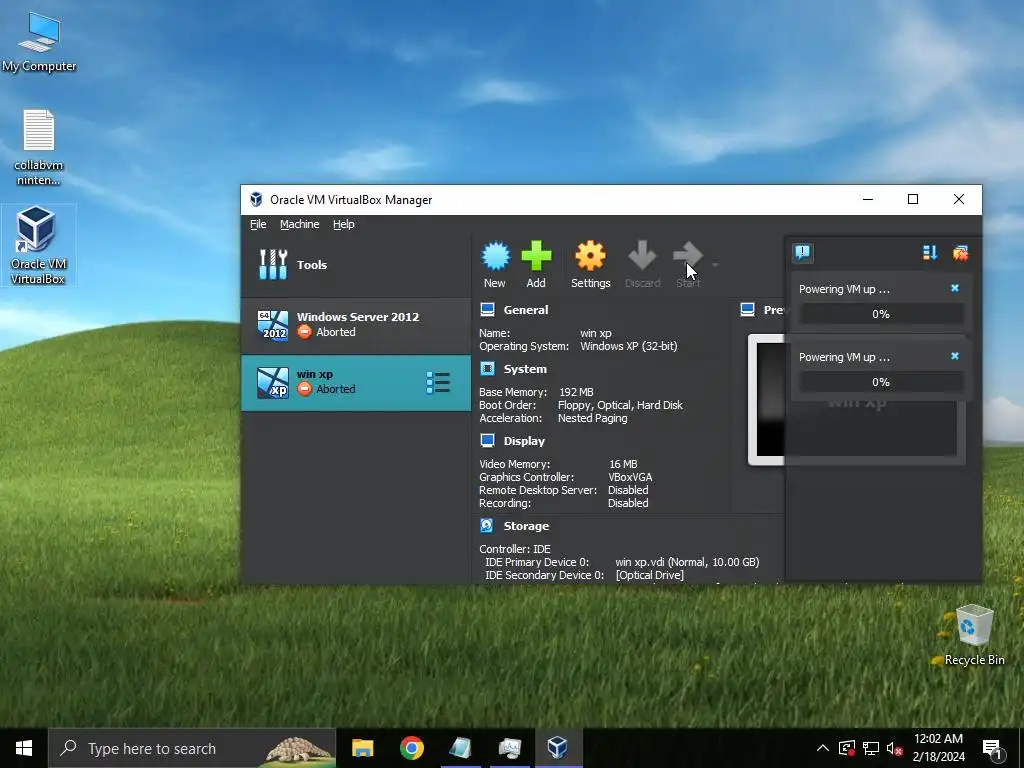
Task: Click the monitor utility taskbar icon
Action: [509, 748]
